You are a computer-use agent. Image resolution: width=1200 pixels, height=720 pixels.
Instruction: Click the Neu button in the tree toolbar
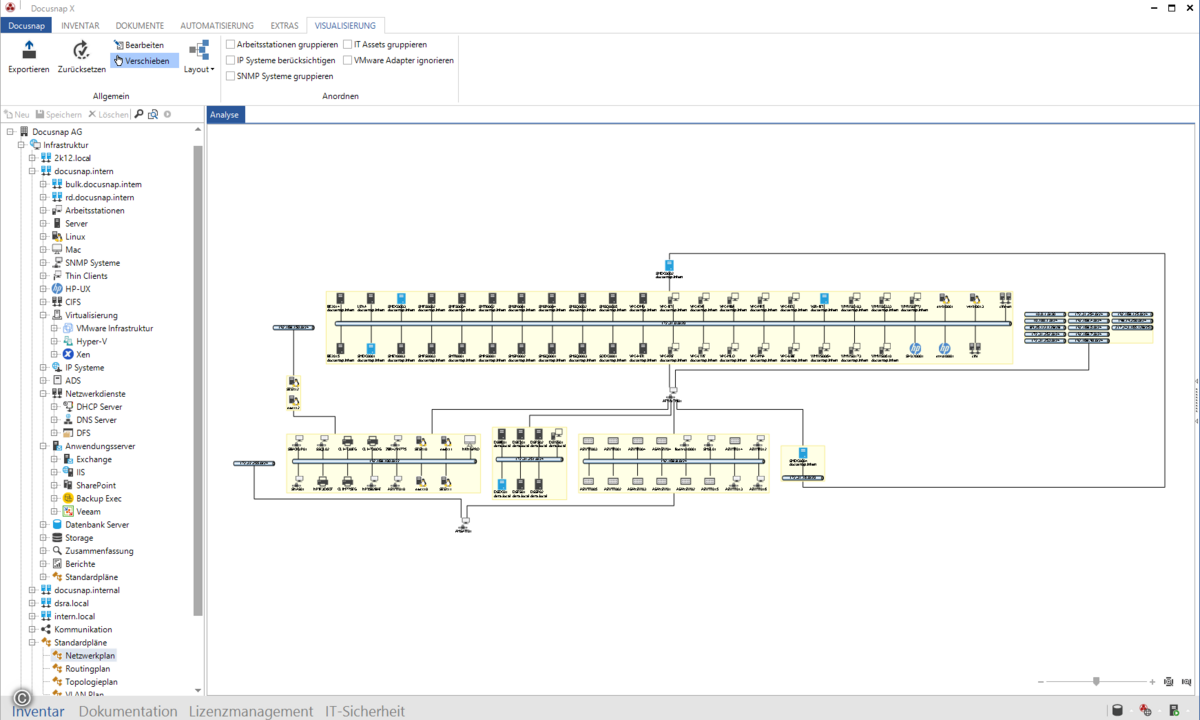[x=17, y=115]
